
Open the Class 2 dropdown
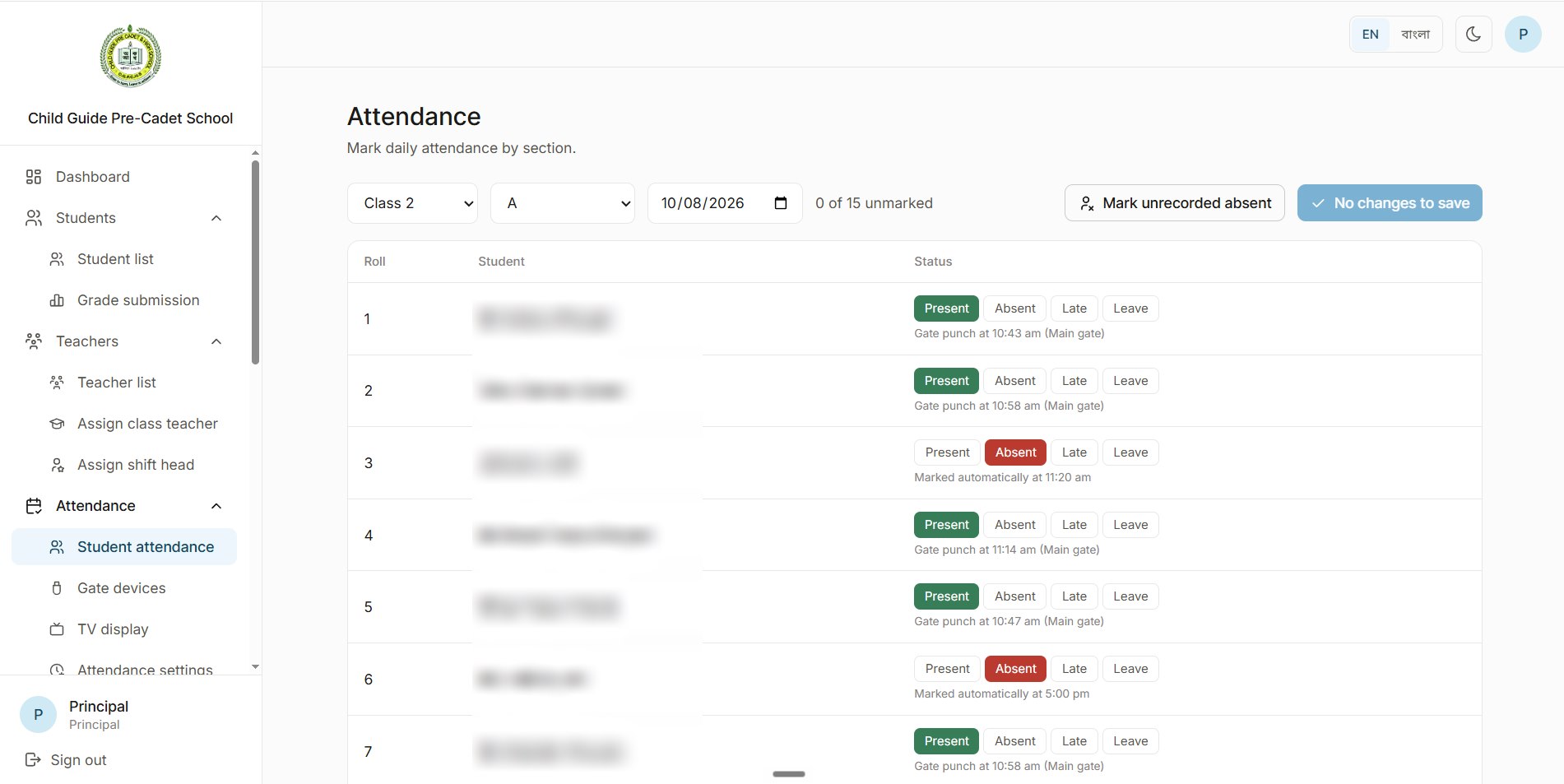click(x=412, y=203)
